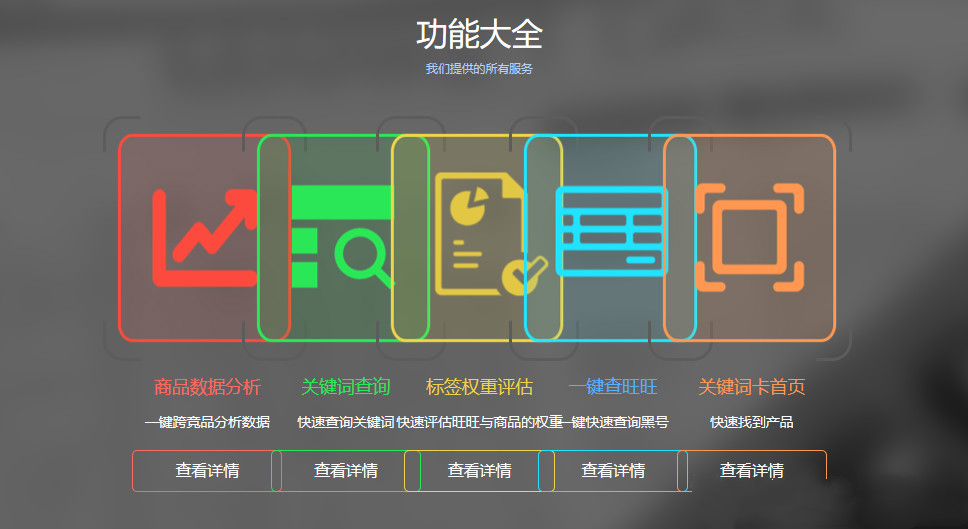Click 查看详情 under 标签权重评估
Screen dimensions: 968x529
(479, 471)
